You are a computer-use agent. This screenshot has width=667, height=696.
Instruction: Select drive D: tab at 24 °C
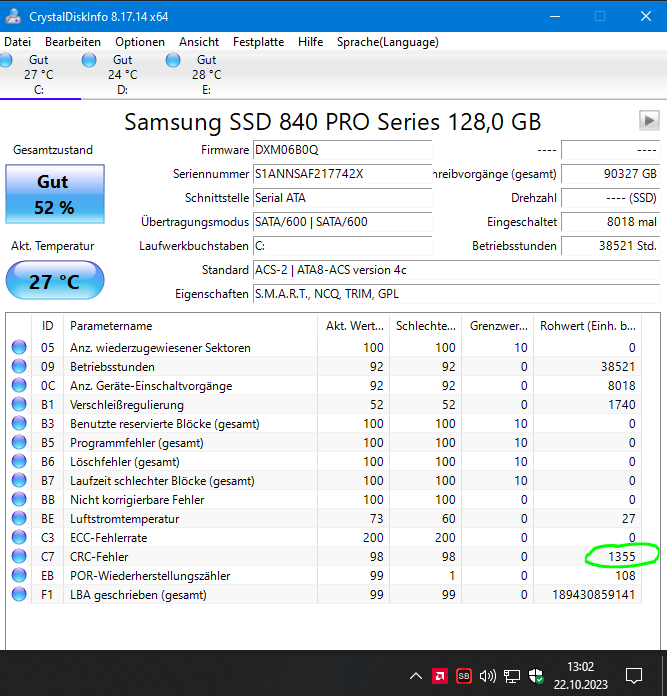(x=122, y=75)
